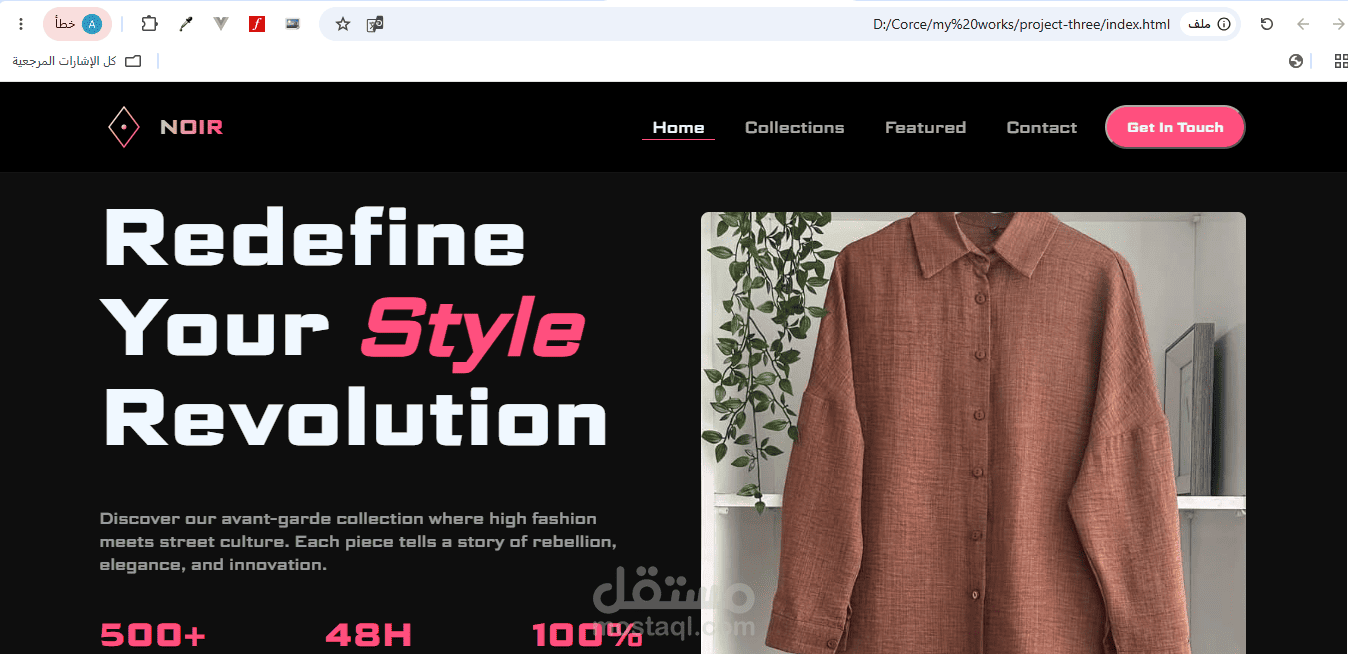The image size is (1348, 654).
Task: Click the "48H" statistic
Action: 369,635
